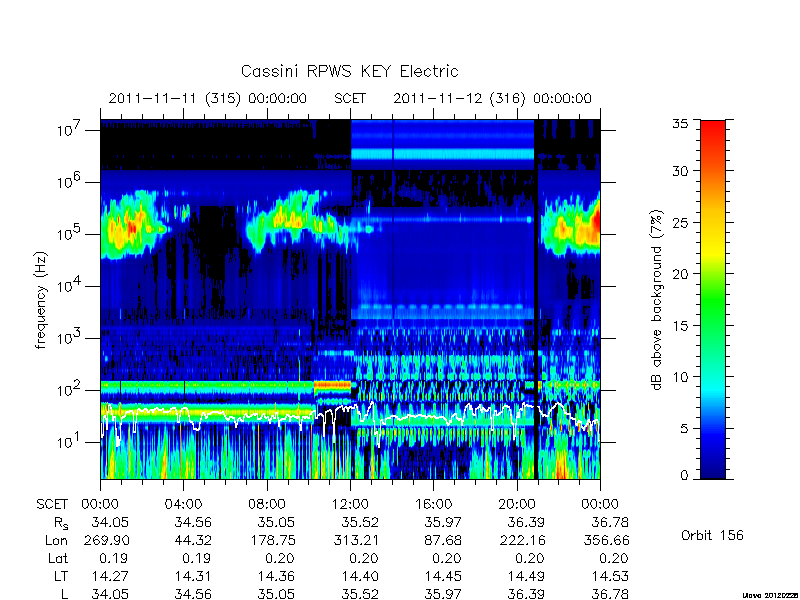Click the local time value 14.45
The height and width of the screenshot is (600, 800).
point(443,576)
